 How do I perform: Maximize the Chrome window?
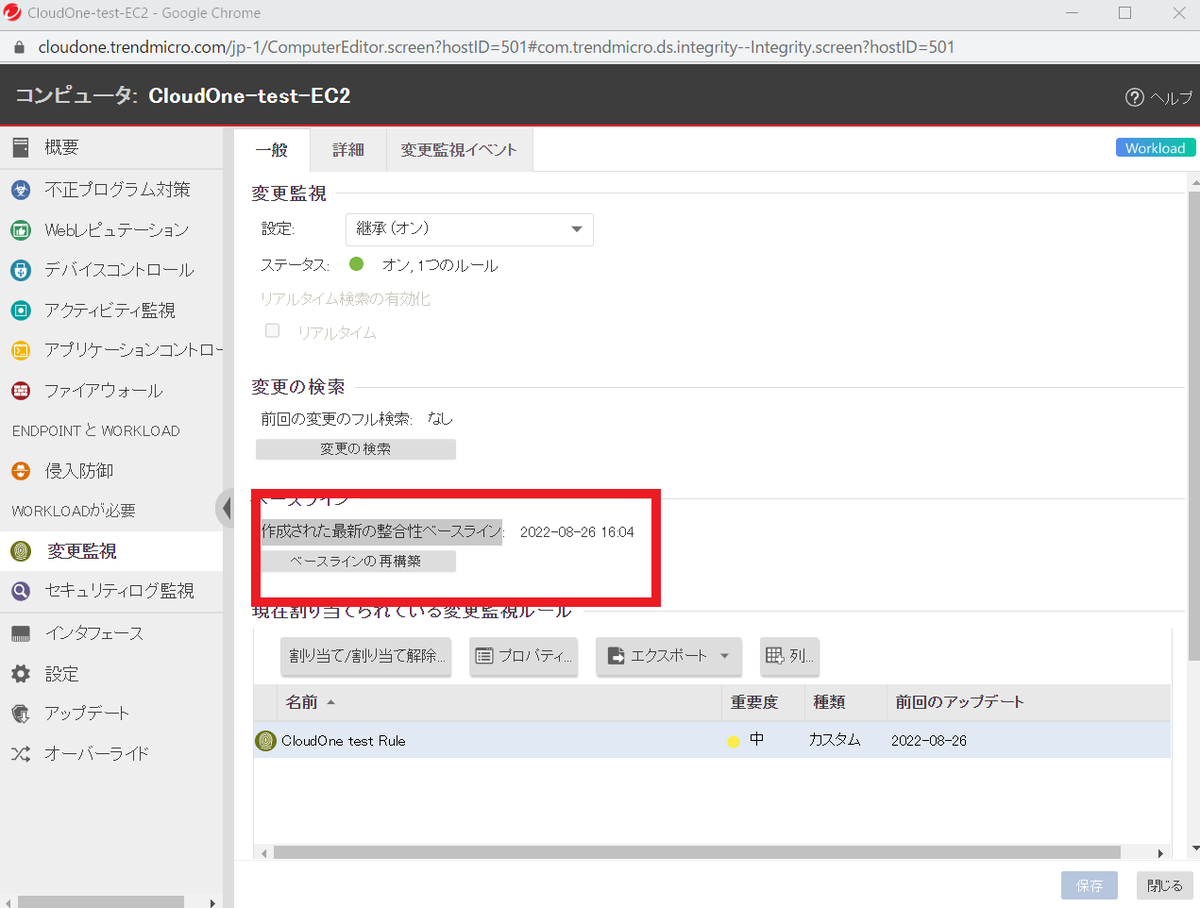1125,13
